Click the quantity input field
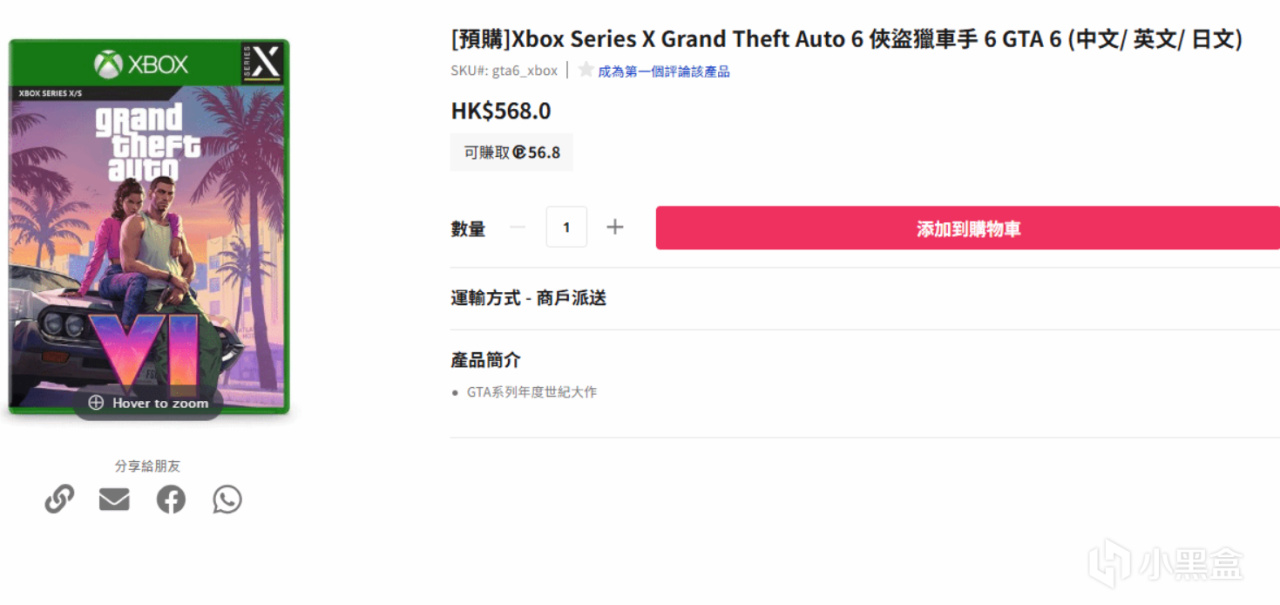The image size is (1280, 605). [566, 227]
